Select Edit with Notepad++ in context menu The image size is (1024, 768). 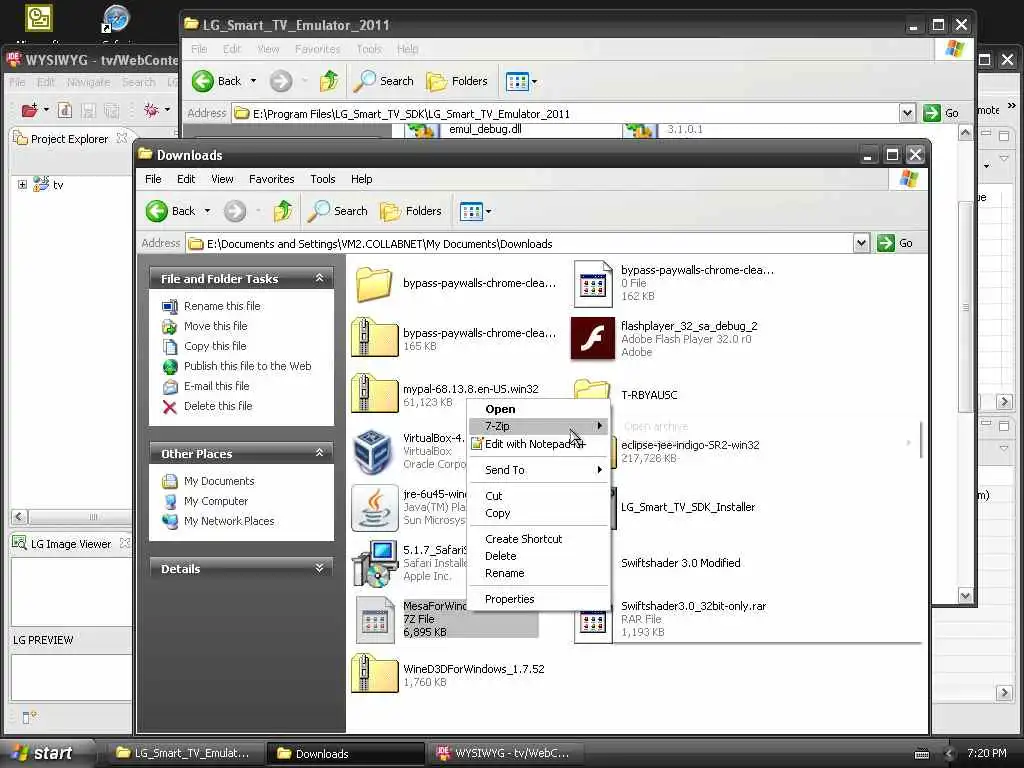click(x=539, y=444)
